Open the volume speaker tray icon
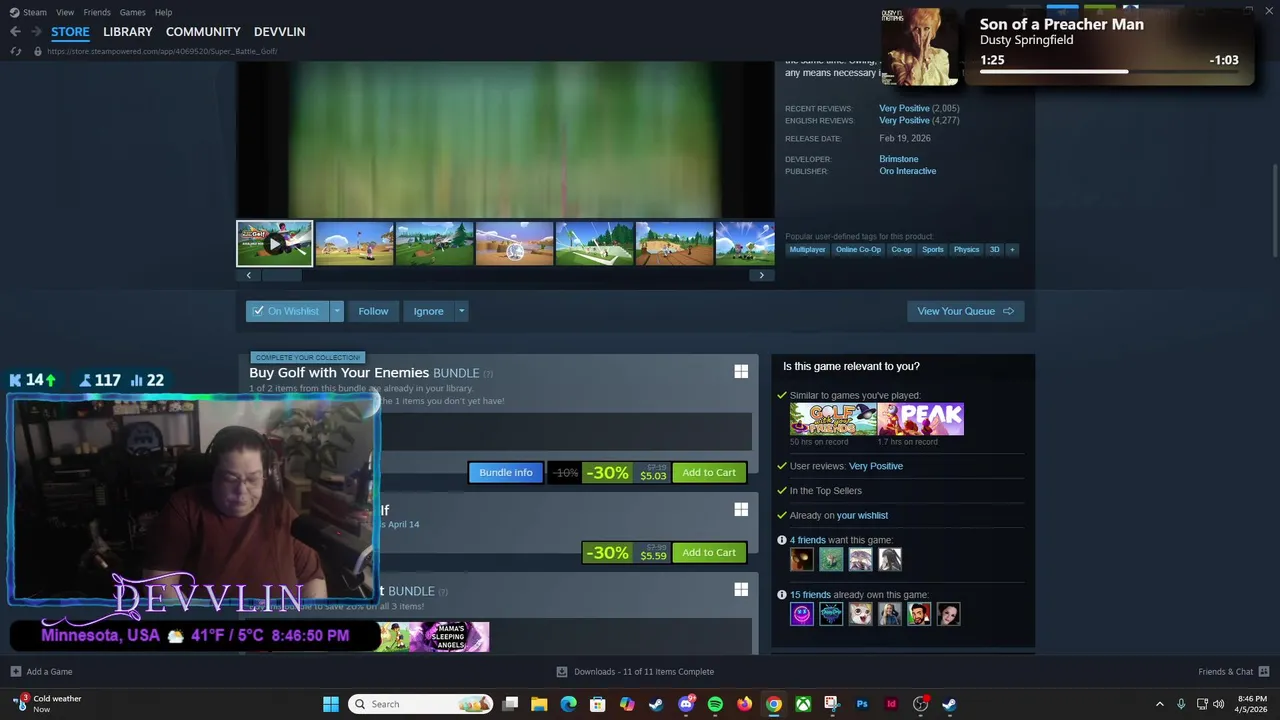The height and width of the screenshot is (720, 1280). point(1218,704)
